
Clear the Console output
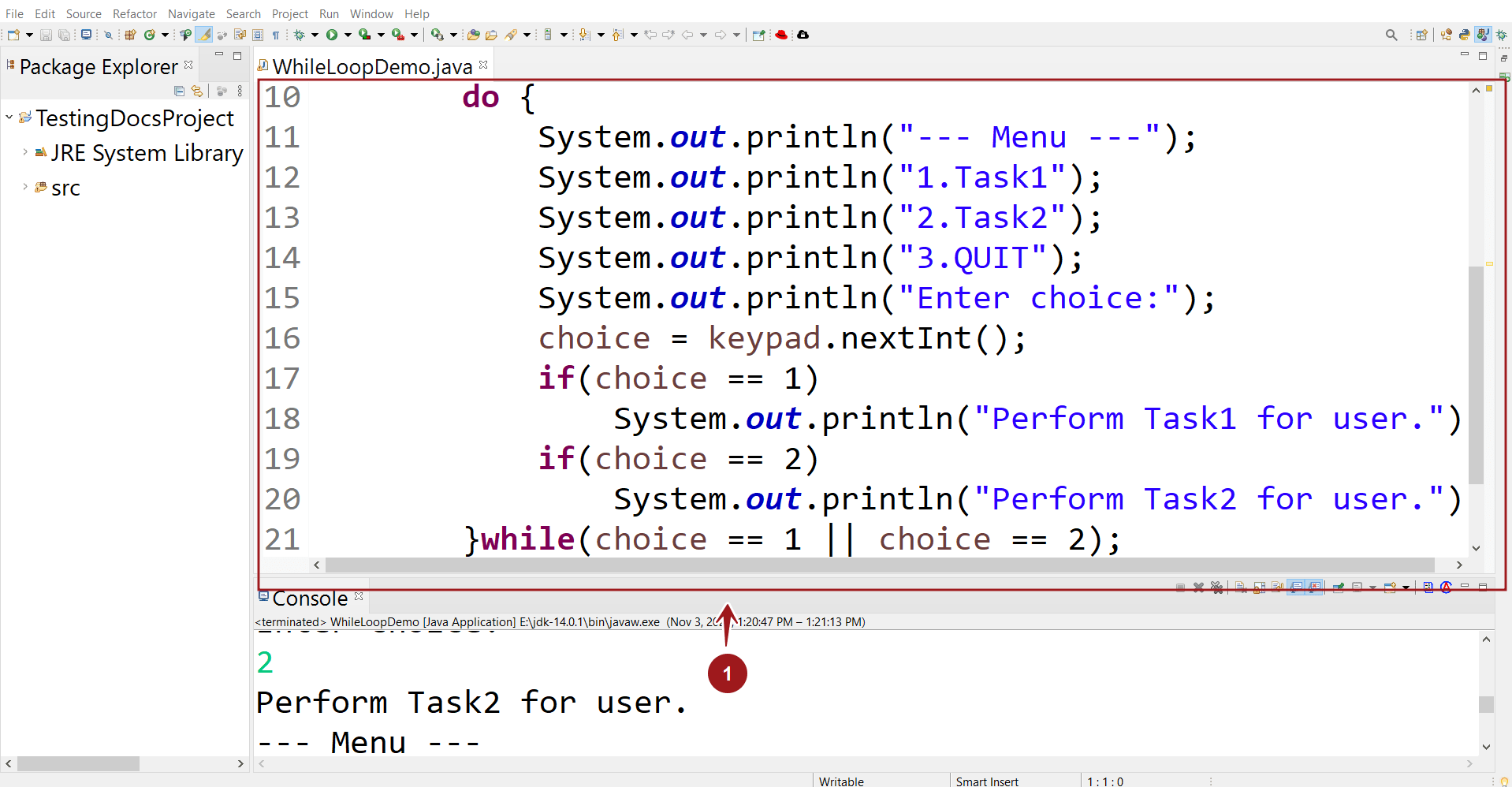point(1240,587)
